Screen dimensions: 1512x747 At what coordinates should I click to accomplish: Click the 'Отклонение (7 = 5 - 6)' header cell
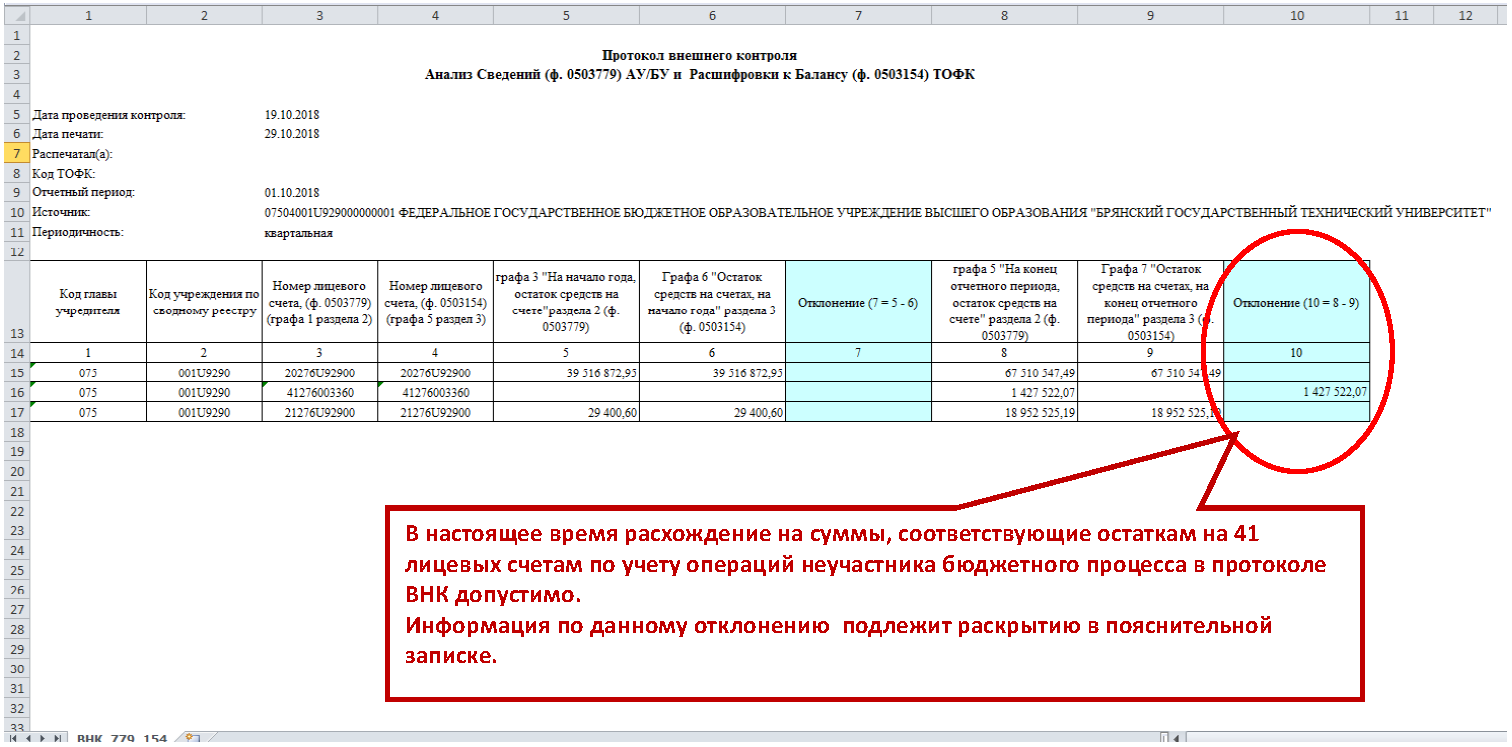tap(858, 303)
